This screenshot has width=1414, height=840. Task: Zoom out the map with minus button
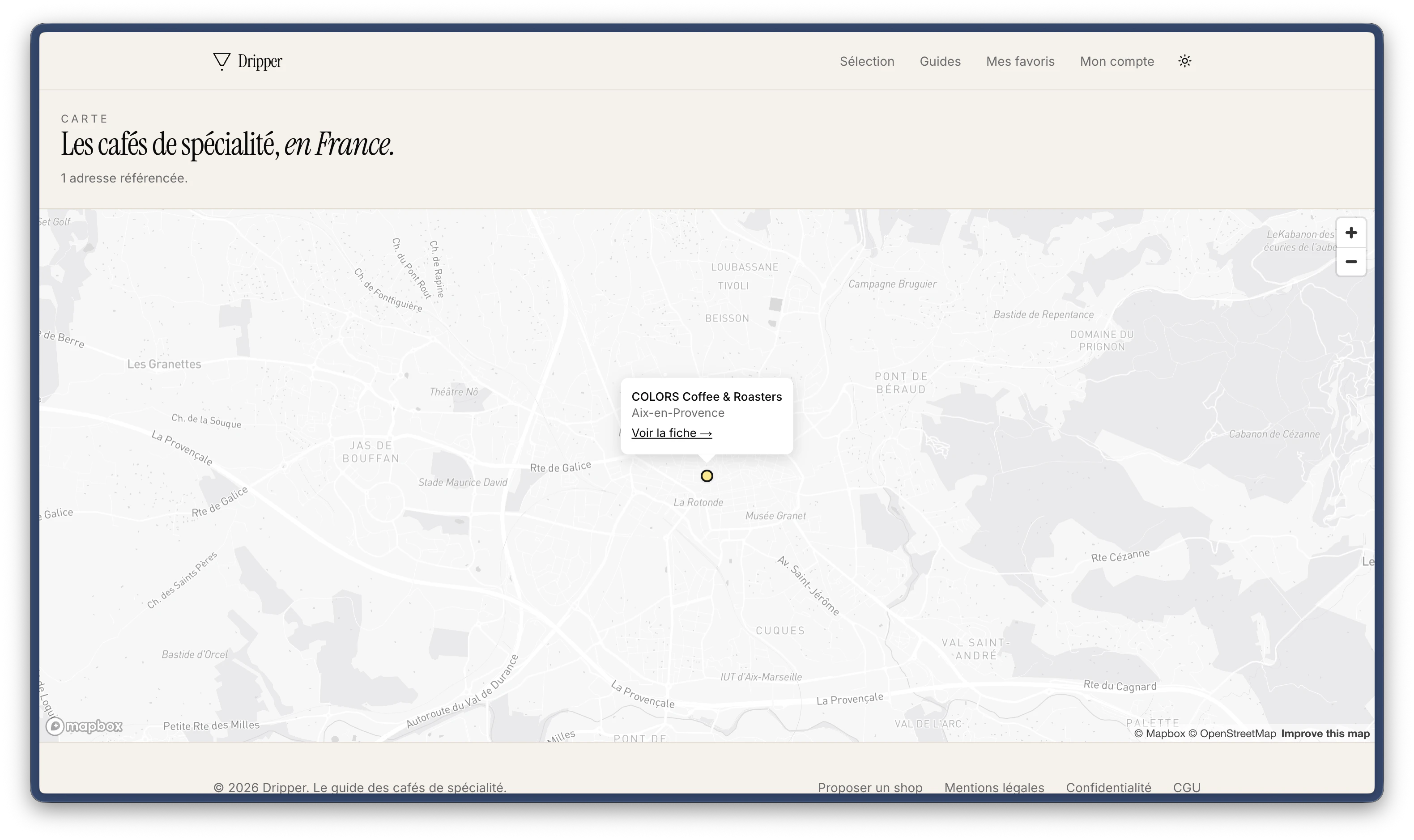click(x=1351, y=262)
